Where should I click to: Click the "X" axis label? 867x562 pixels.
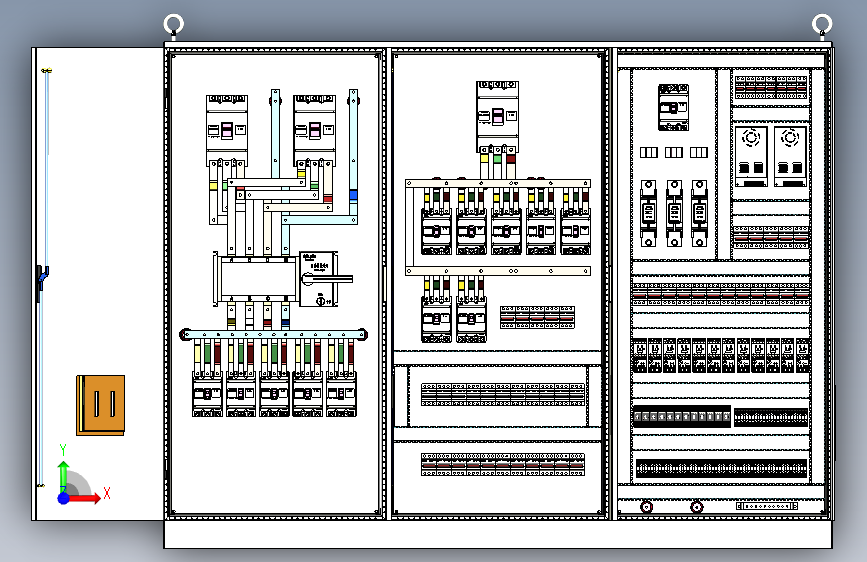(107, 493)
